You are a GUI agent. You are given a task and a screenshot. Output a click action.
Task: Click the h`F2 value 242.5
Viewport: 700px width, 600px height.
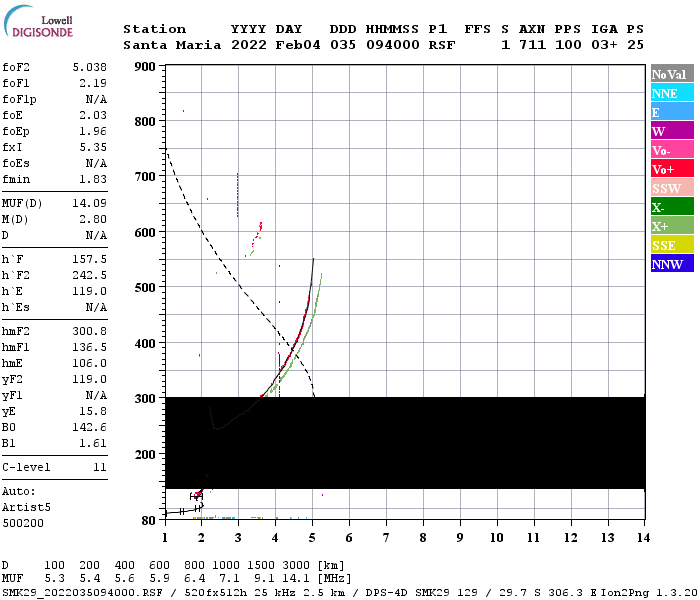click(90, 275)
